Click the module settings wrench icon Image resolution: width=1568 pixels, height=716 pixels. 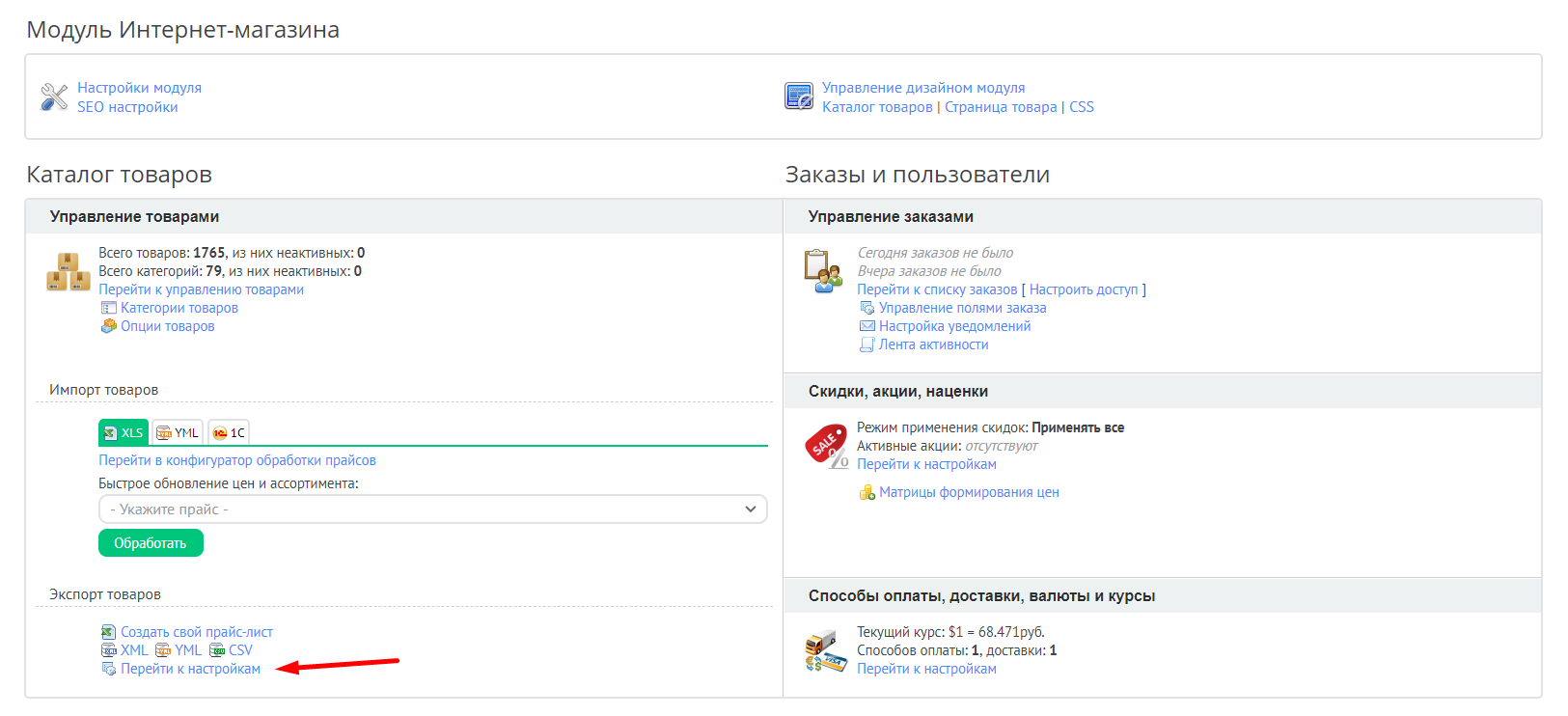click(54, 96)
